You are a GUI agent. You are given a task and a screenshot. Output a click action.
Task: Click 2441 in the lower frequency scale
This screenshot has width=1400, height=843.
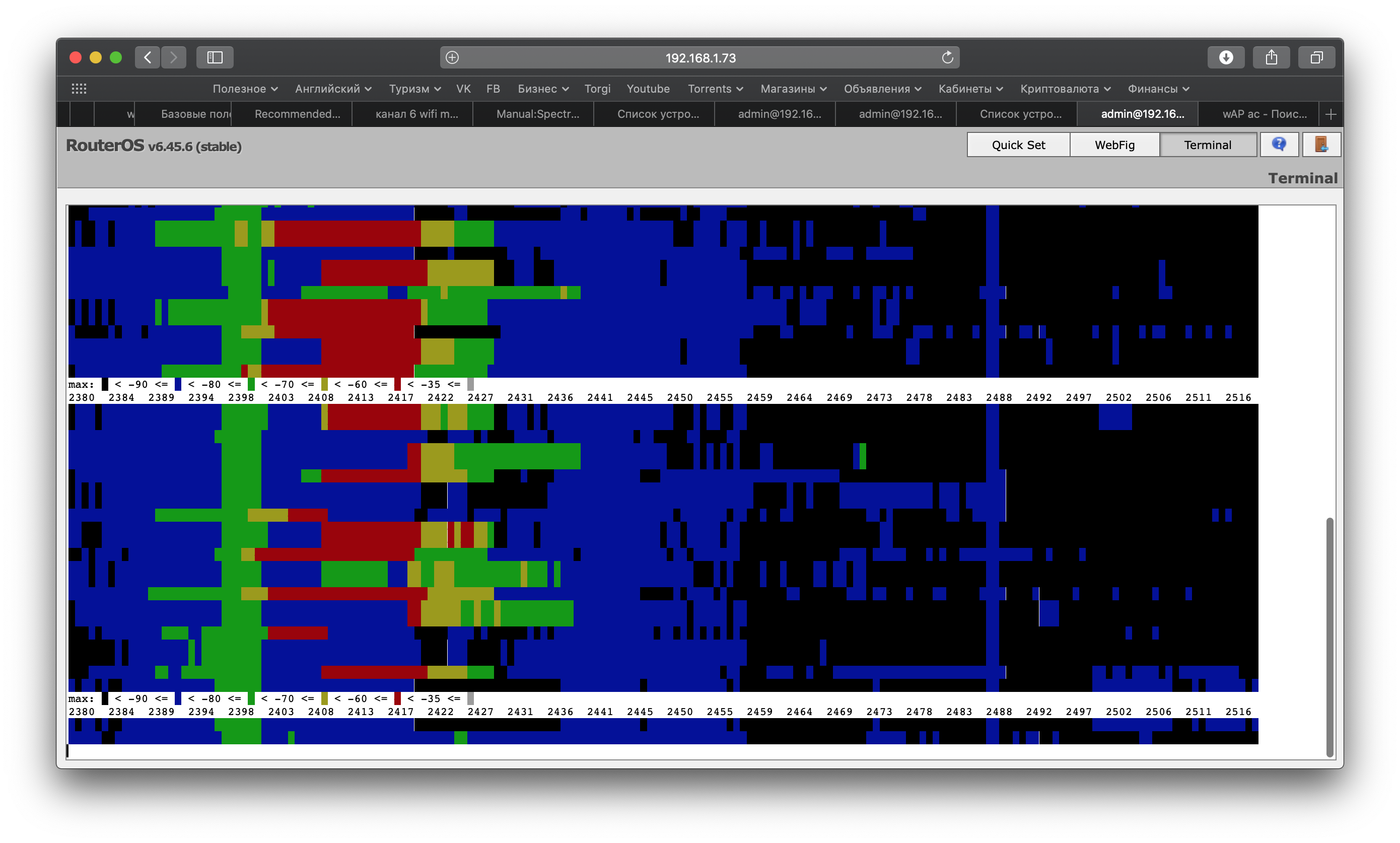click(x=600, y=712)
